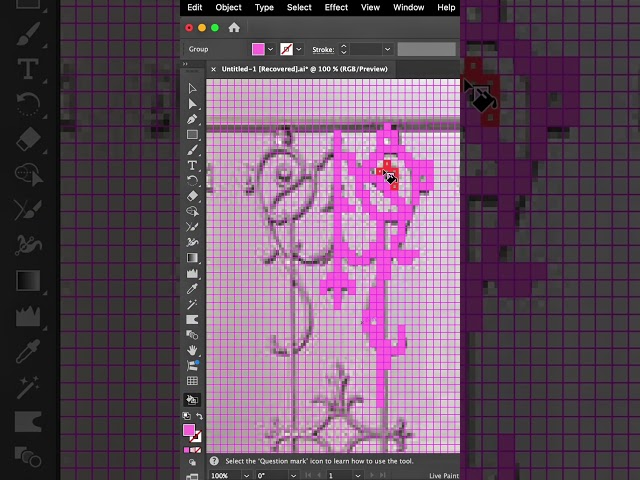The image size is (640, 480).
Task: Open the View menu
Action: click(371, 7)
